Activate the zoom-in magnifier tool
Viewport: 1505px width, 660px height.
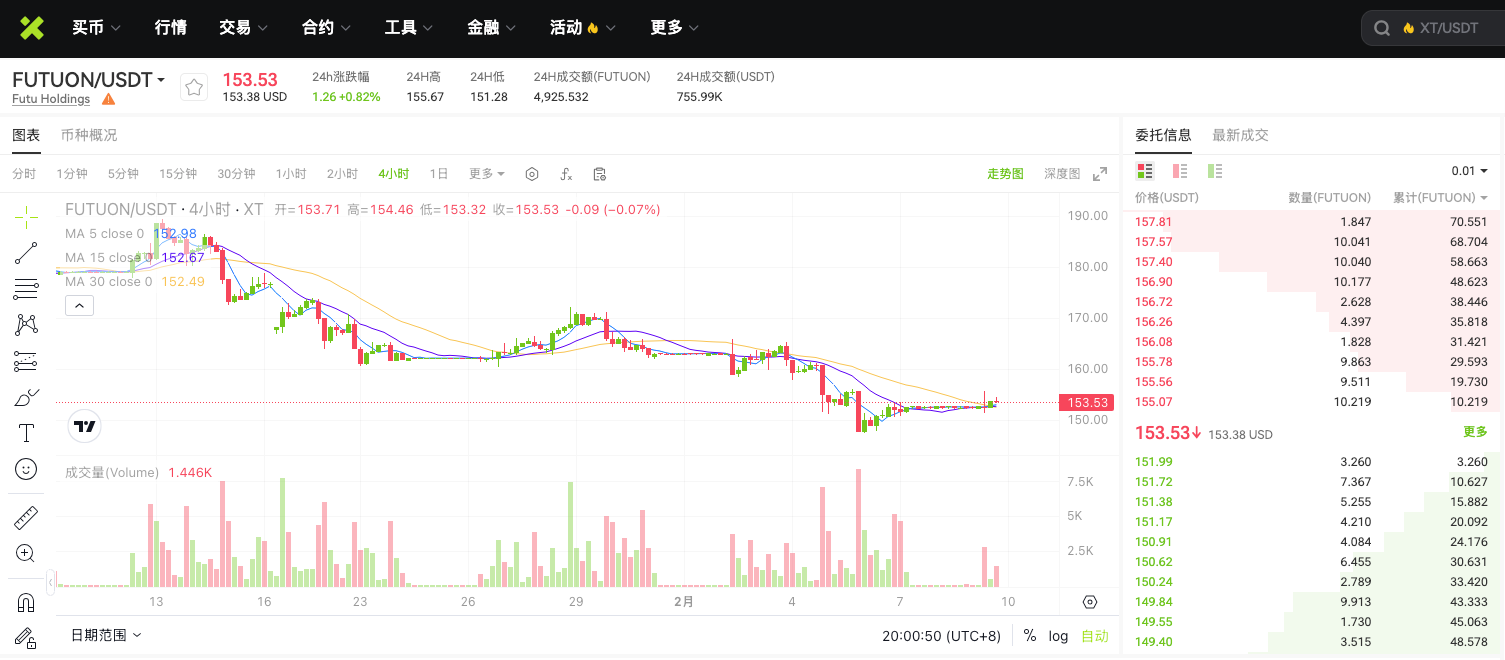[26, 553]
